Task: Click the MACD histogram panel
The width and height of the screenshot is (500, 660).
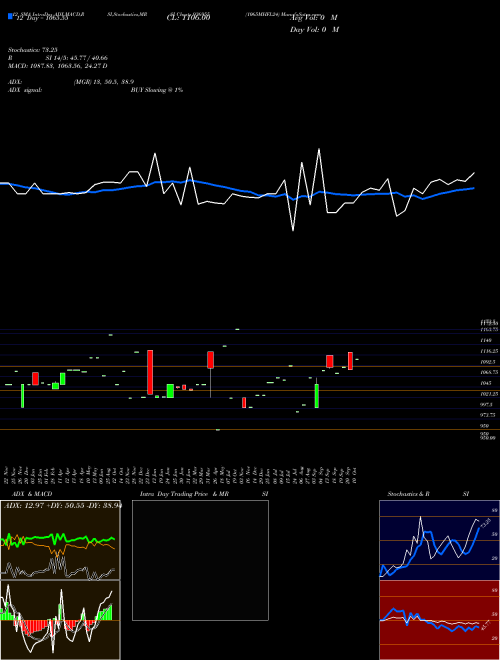Action: point(60,620)
